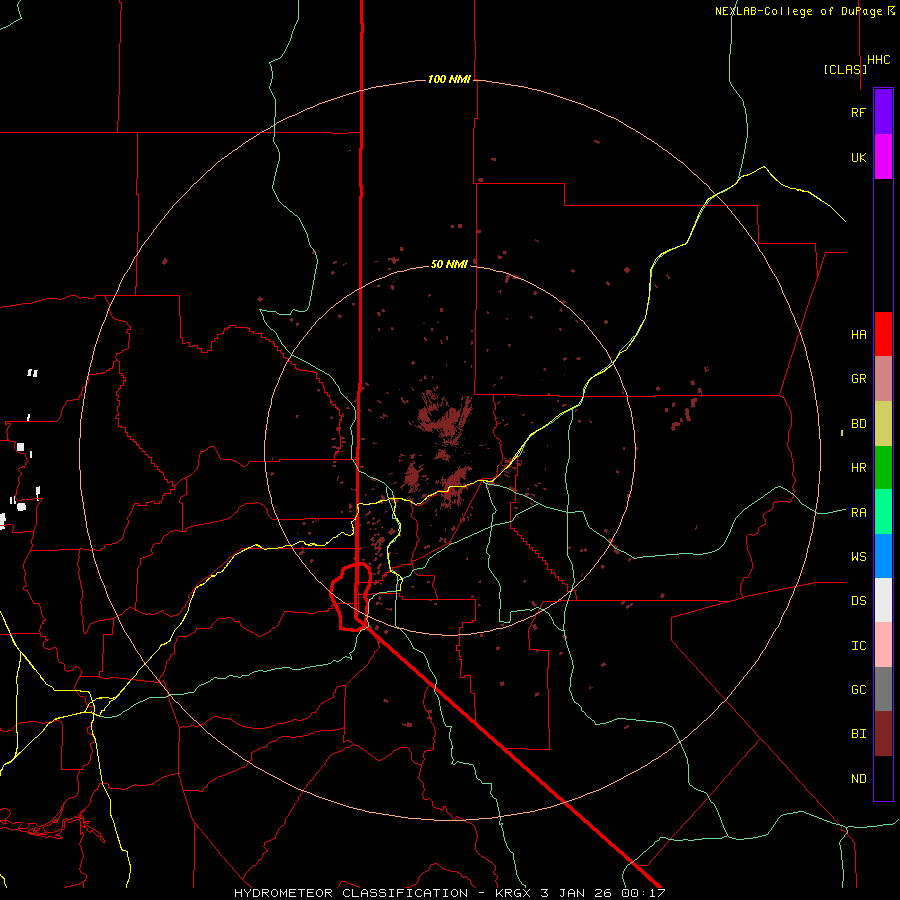
Task: Click the 100 NMI range ring label
Action: tap(449, 79)
